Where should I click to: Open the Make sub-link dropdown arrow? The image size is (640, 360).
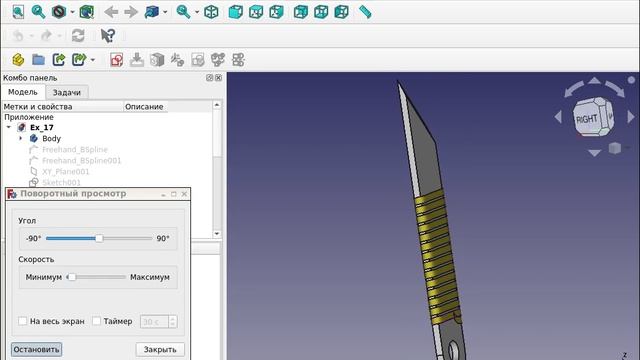(93, 60)
